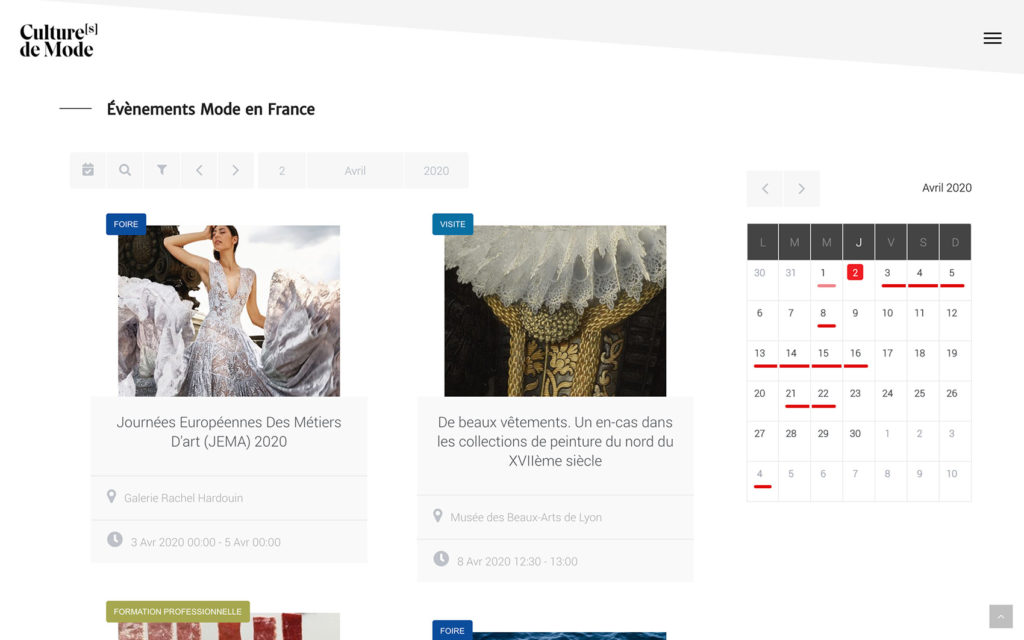The image size is (1024, 640).
Task: Click the 3 Avr 2020 00:00 date line
Action: 206,542
